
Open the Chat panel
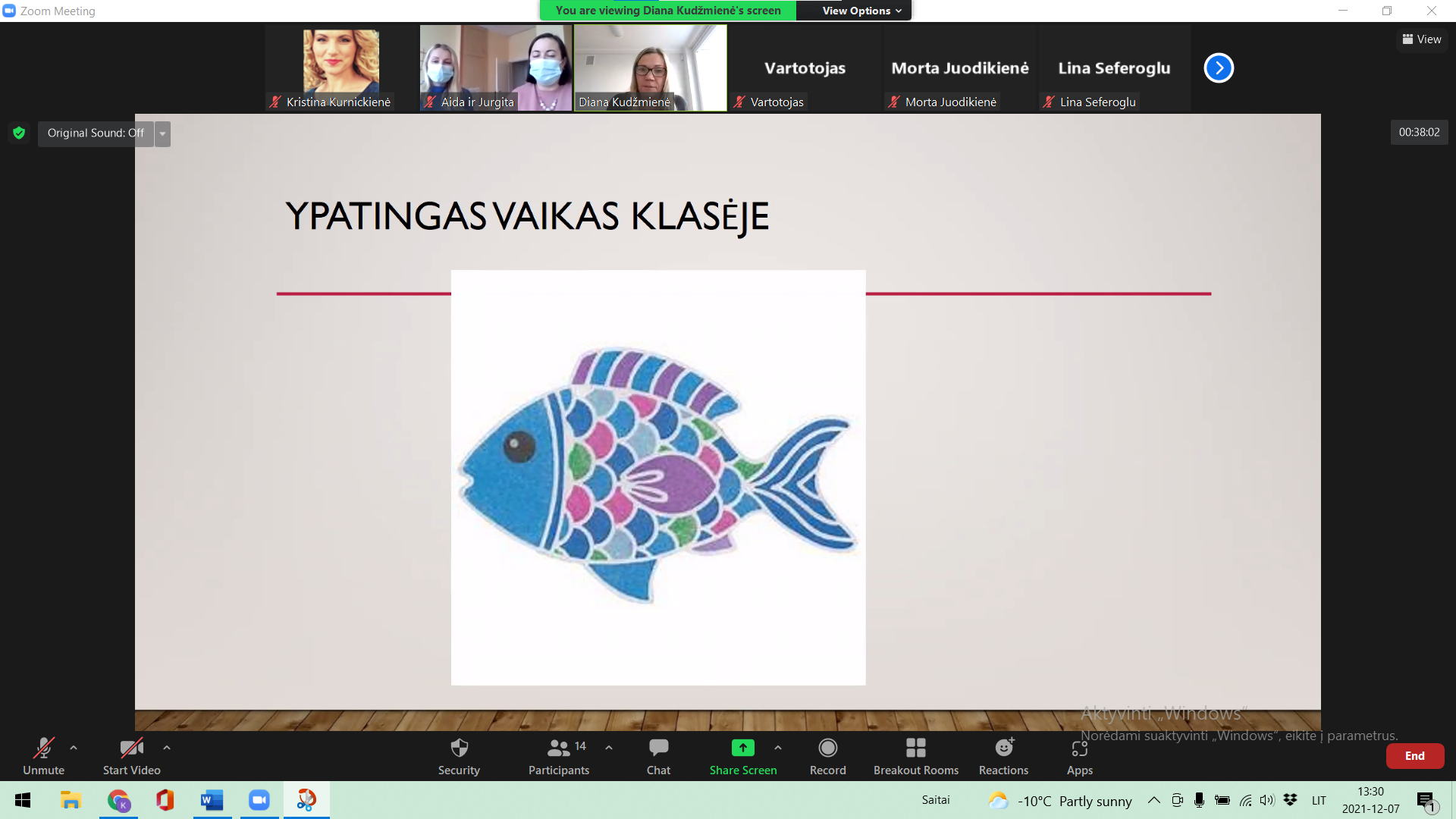pos(658,756)
